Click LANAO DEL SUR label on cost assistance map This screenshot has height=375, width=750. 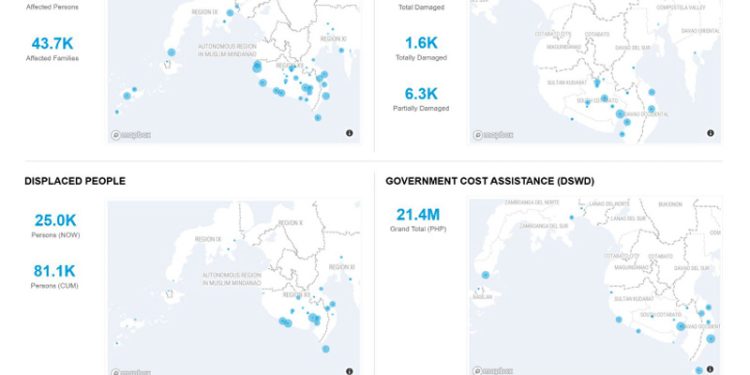(628, 219)
